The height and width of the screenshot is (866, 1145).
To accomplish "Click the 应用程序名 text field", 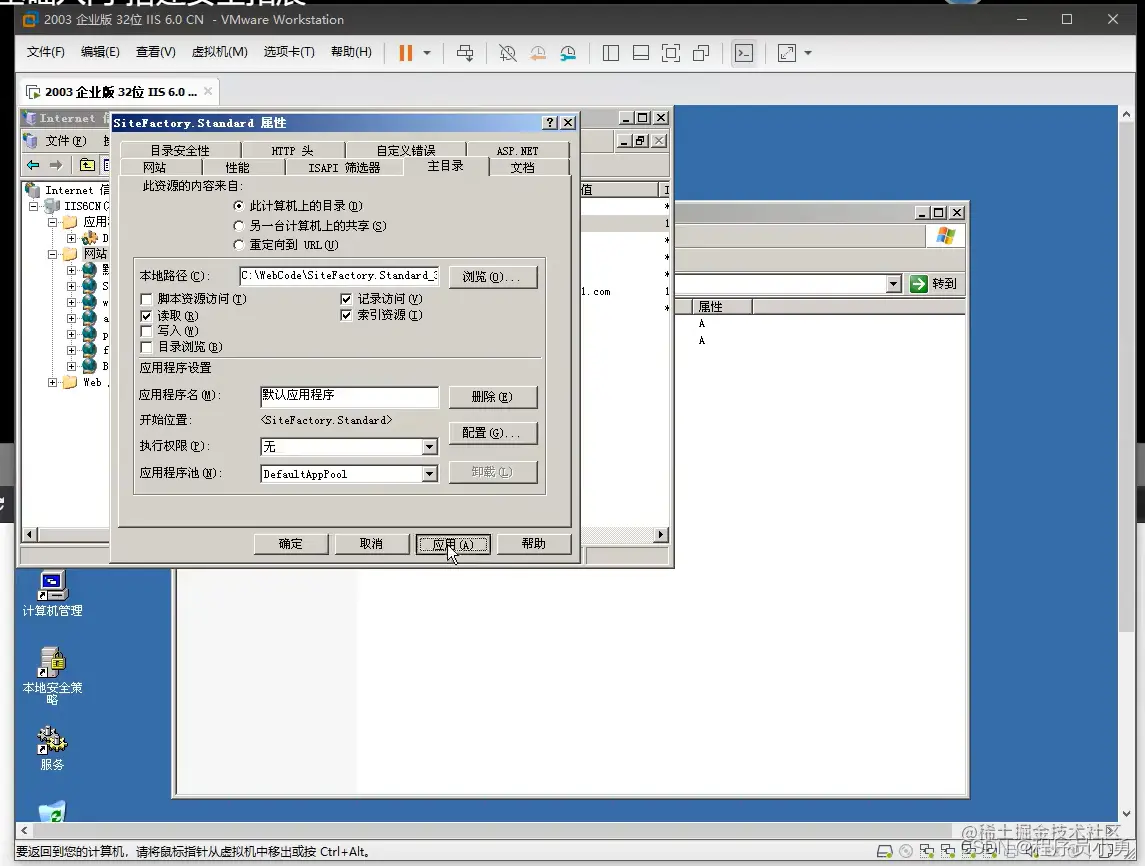I will (349, 396).
